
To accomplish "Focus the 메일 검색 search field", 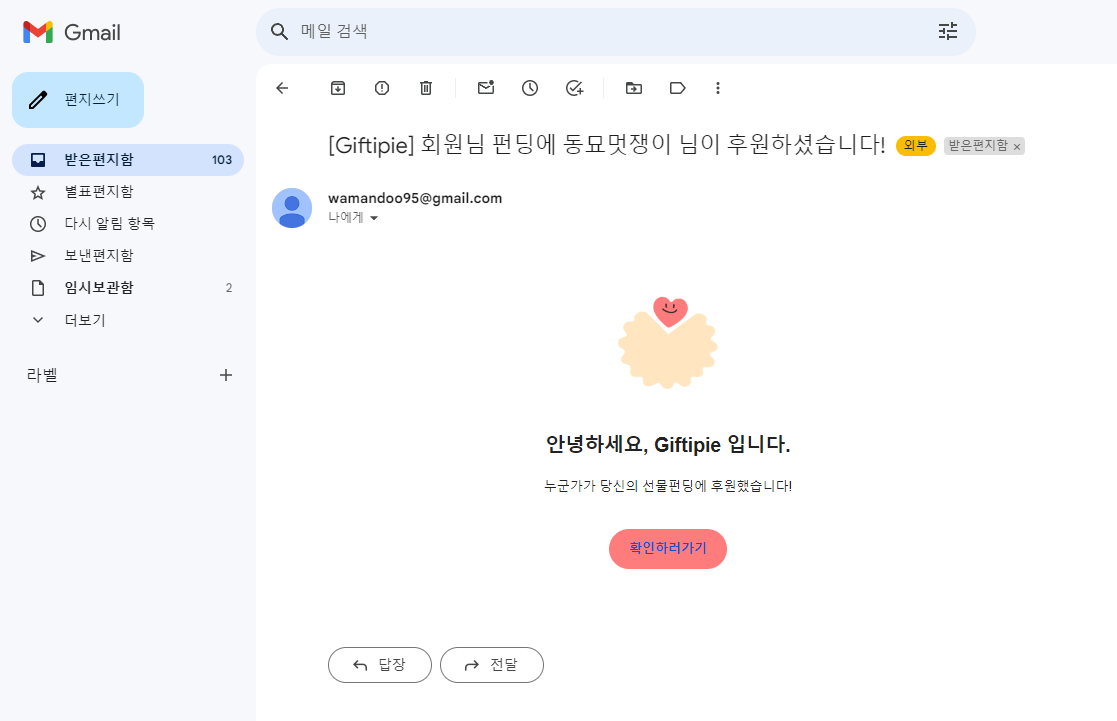I will 616,31.
